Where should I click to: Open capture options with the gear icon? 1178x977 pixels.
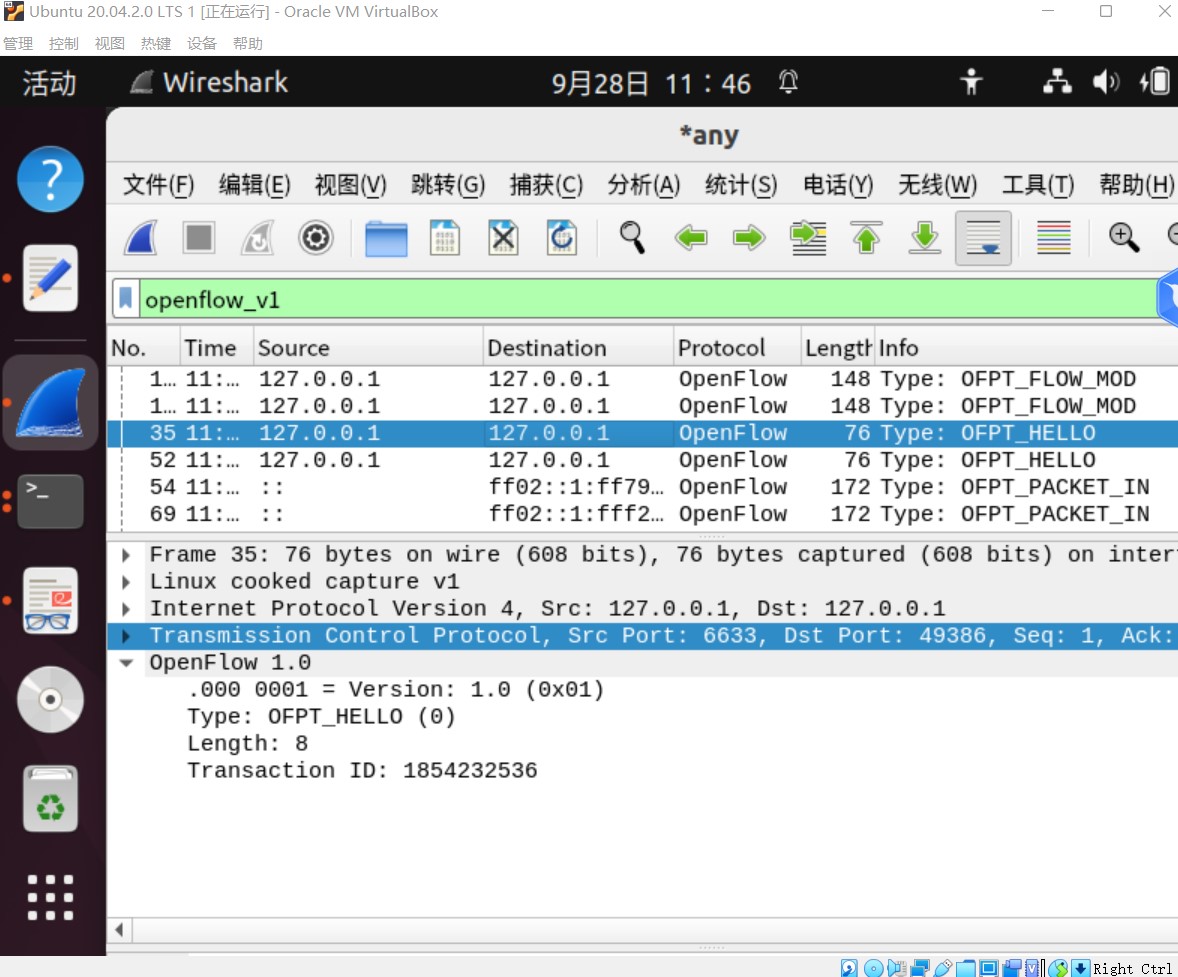(315, 238)
